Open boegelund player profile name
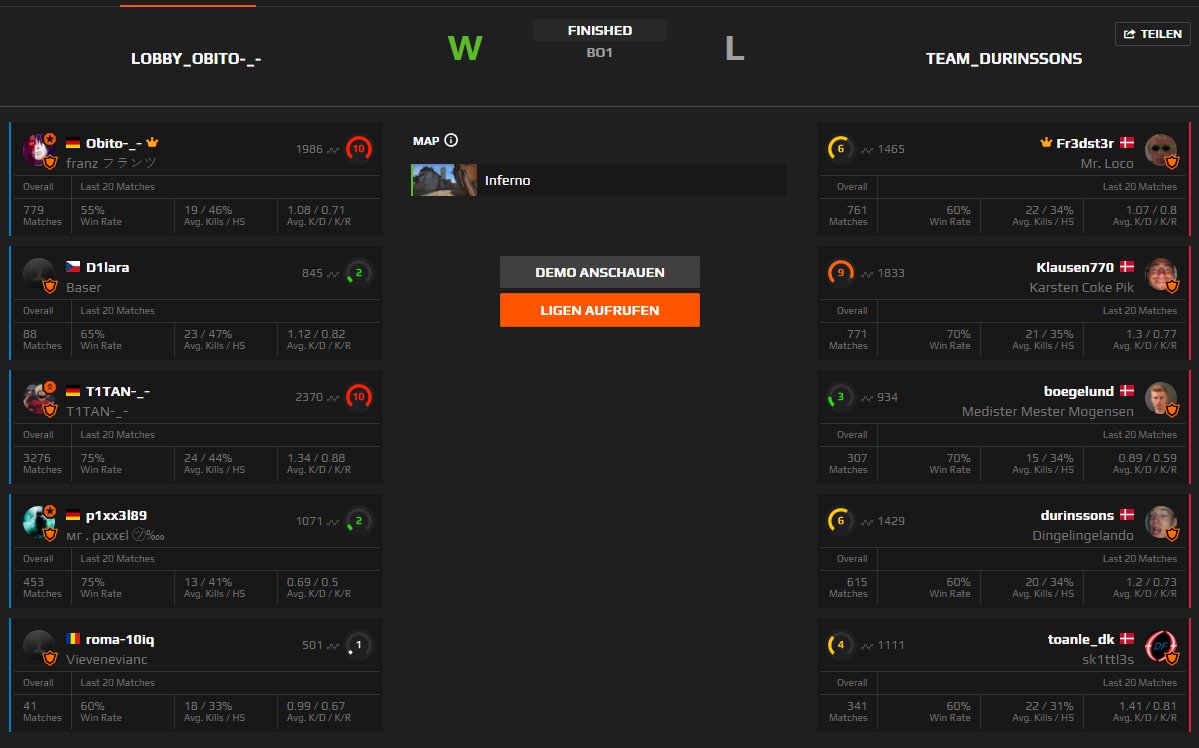Image resolution: width=1199 pixels, height=748 pixels. pos(1079,391)
